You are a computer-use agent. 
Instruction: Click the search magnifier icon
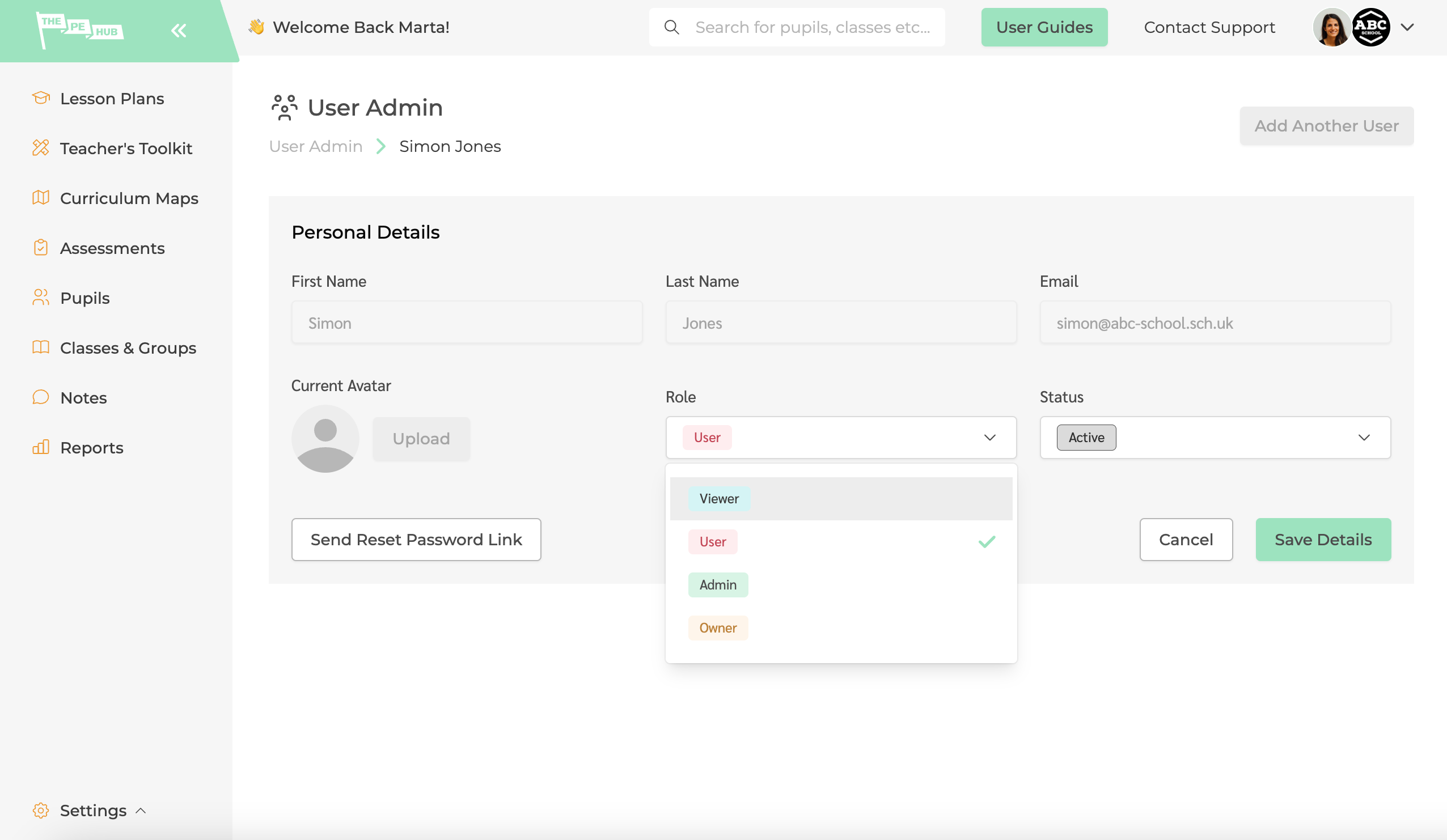pyautogui.click(x=671, y=27)
